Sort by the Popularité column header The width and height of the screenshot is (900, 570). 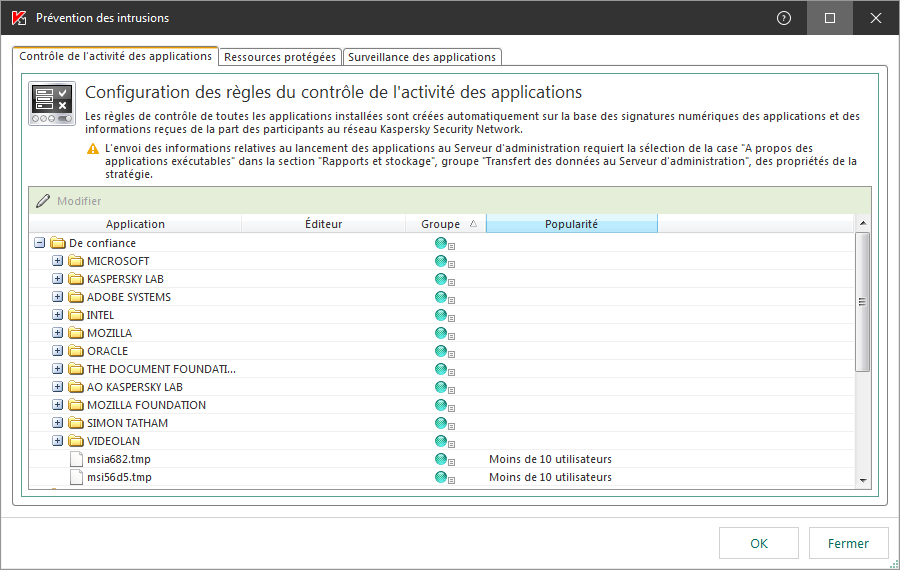pyautogui.click(x=571, y=224)
